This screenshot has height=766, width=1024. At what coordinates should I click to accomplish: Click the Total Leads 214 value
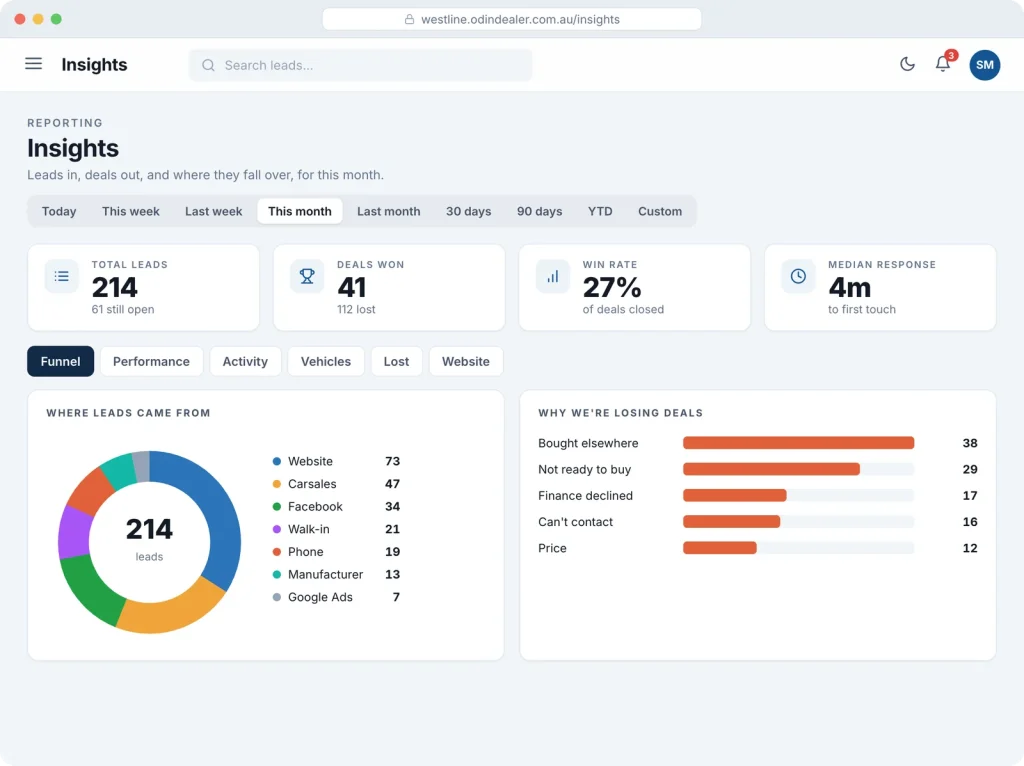pos(115,287)
